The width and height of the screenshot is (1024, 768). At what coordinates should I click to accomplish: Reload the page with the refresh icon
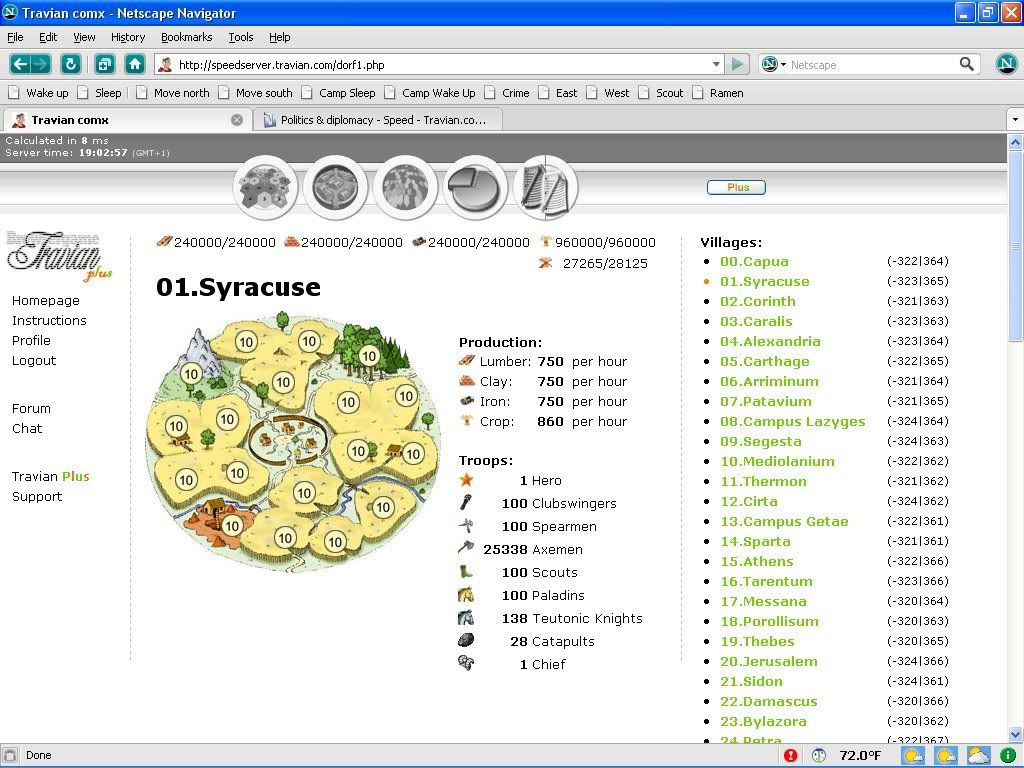point(71,64)
